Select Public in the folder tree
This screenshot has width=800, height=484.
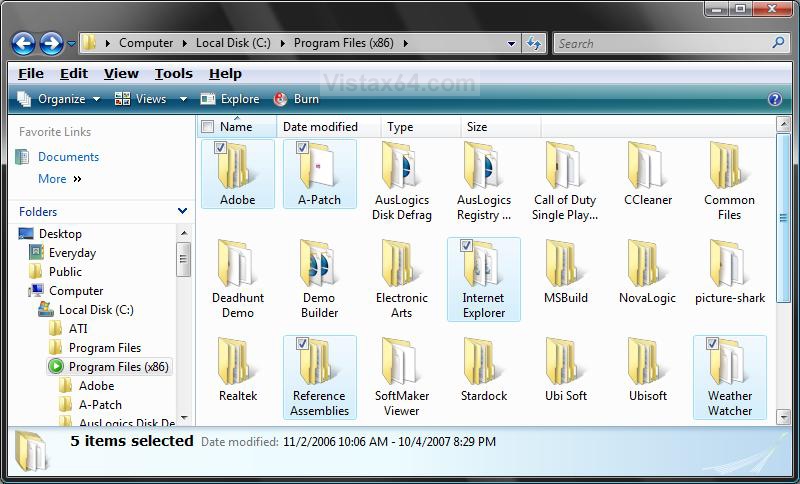pos(65,271)
